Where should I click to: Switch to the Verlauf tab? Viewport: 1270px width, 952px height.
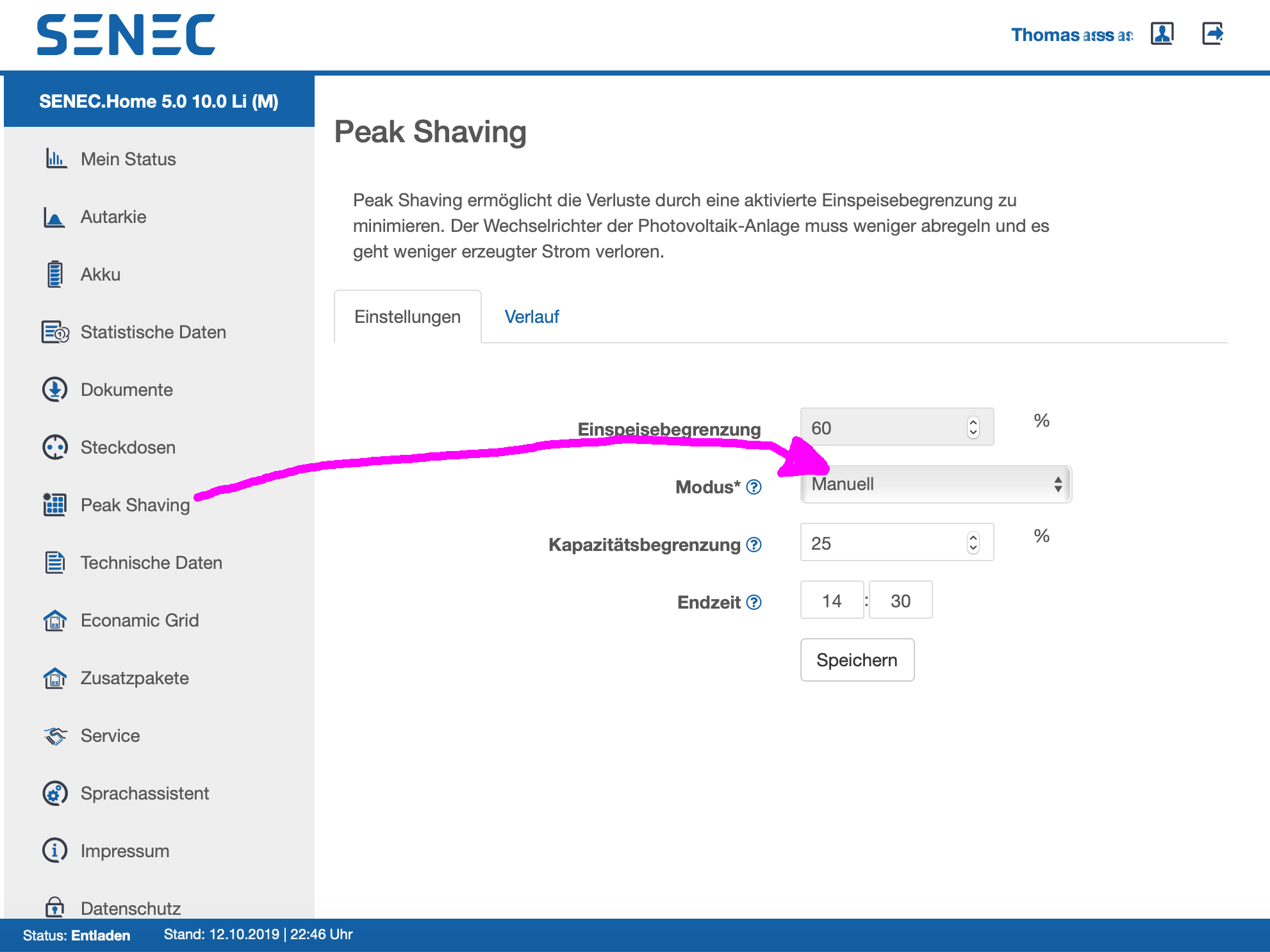532,316
